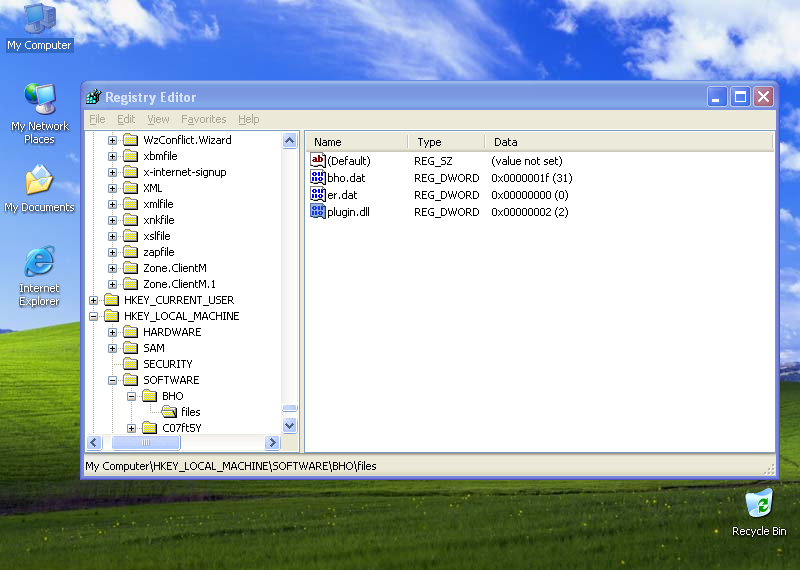Select the HKEY_LOCAL_MACHINE label

182,316
